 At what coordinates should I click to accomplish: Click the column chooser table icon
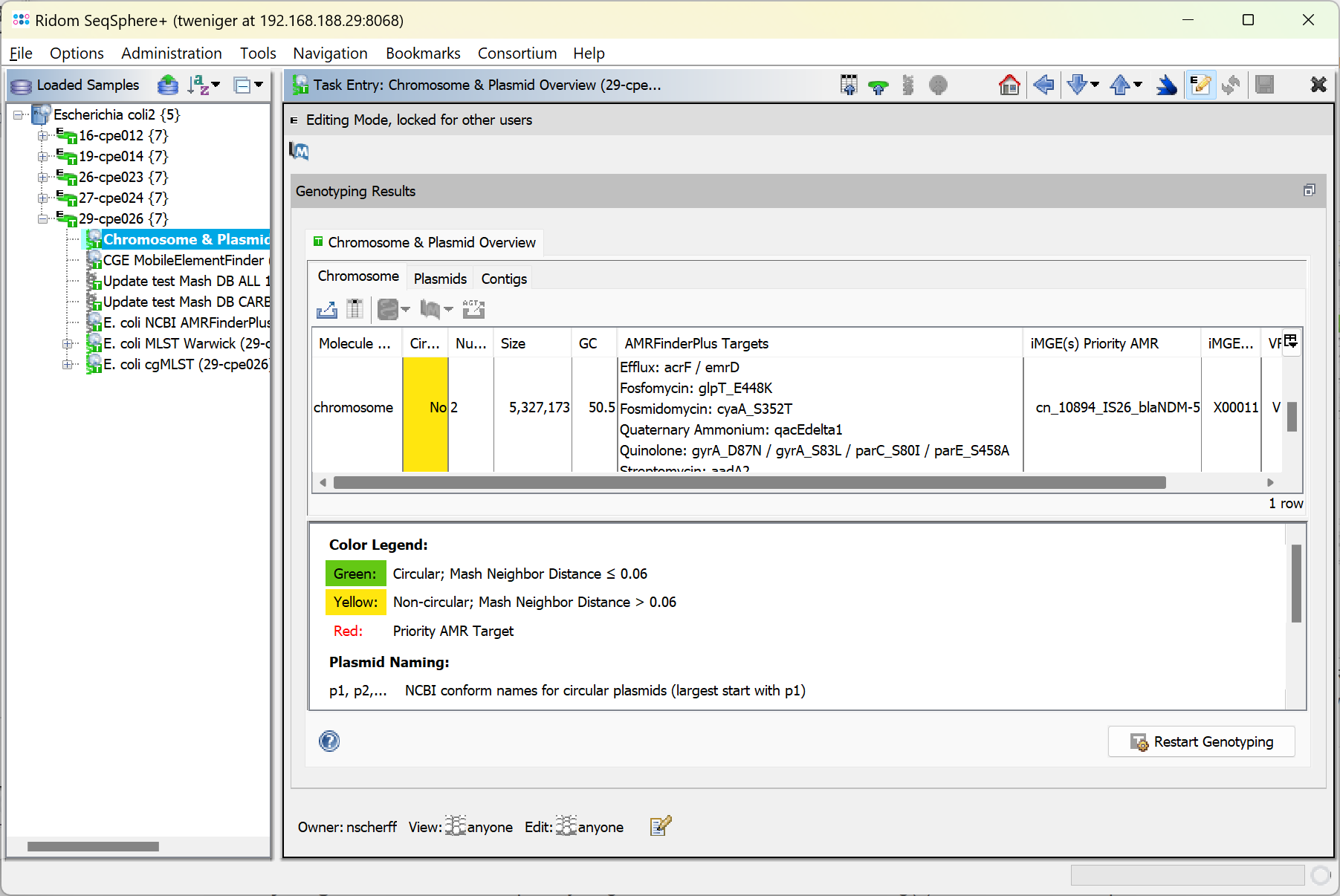tap(1291, 342)
